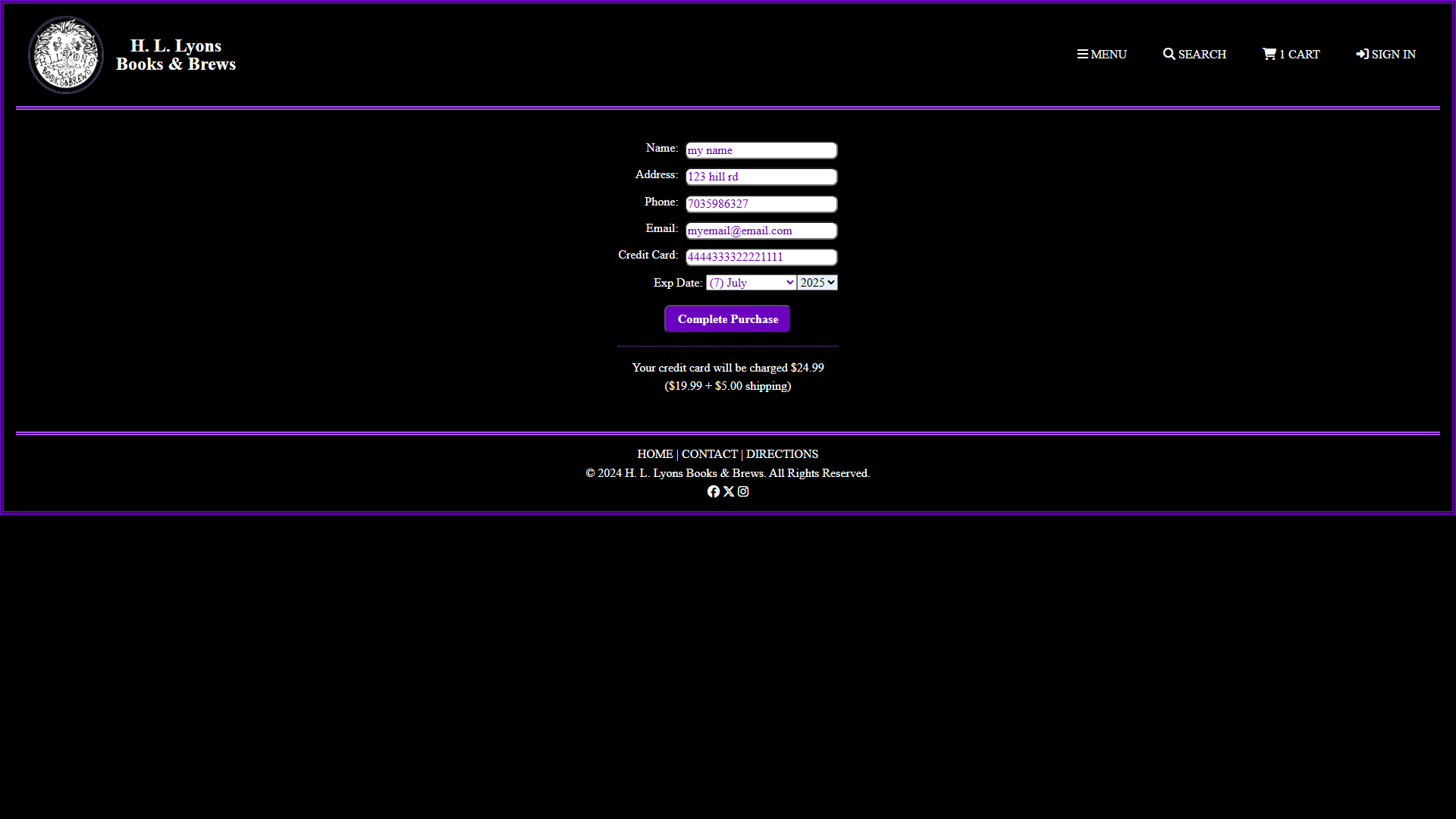Open the expiration month dropdown showing July
The image size is (1456, 819).
point(751,283)
